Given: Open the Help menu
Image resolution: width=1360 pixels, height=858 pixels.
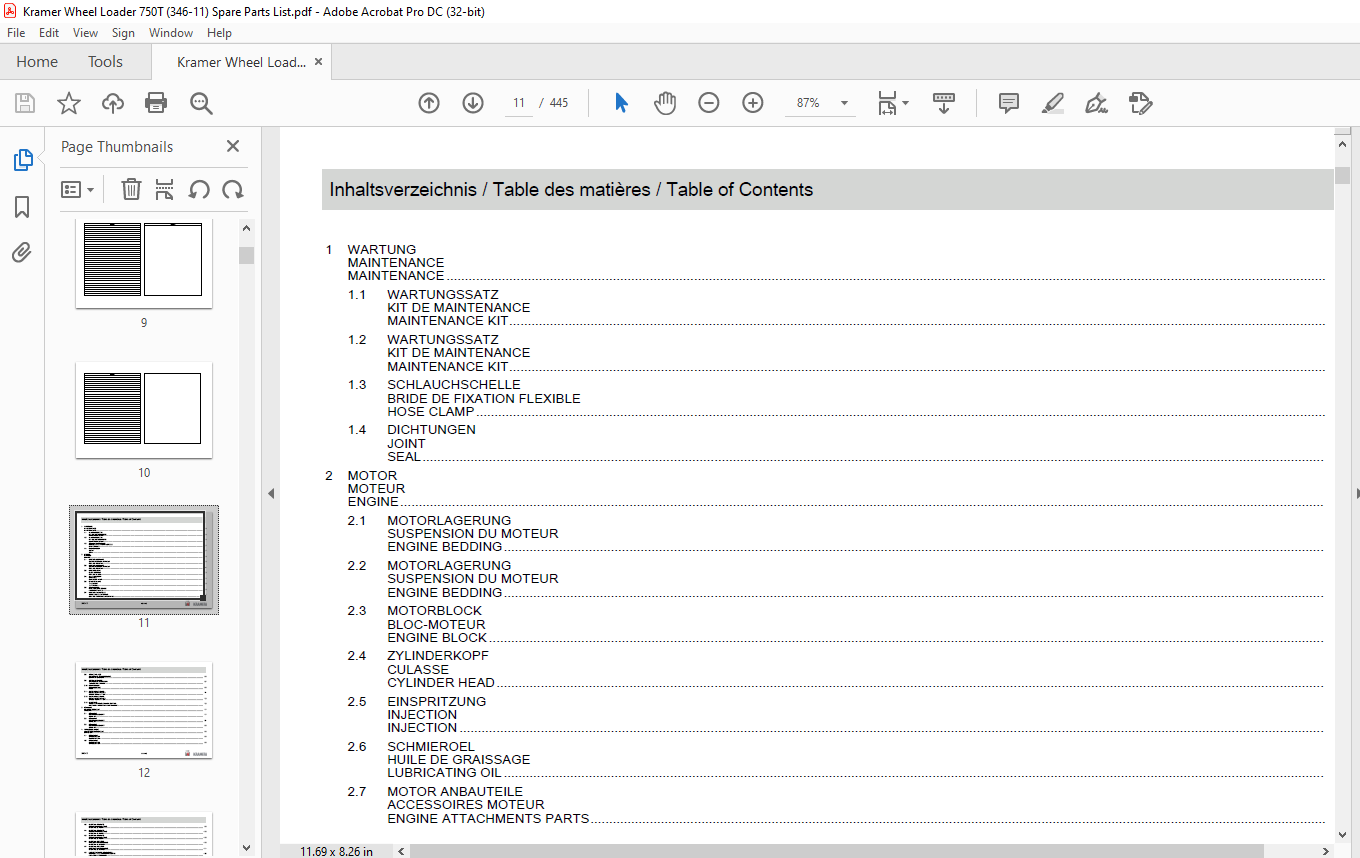Looking at the screenshot, I should (219, 33).
